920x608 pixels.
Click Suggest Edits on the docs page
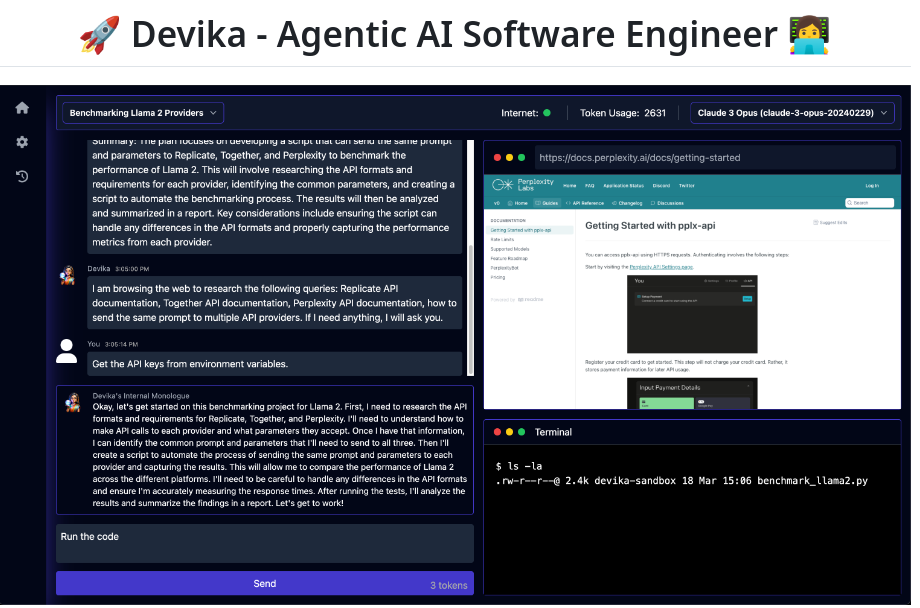coord(831,223)
